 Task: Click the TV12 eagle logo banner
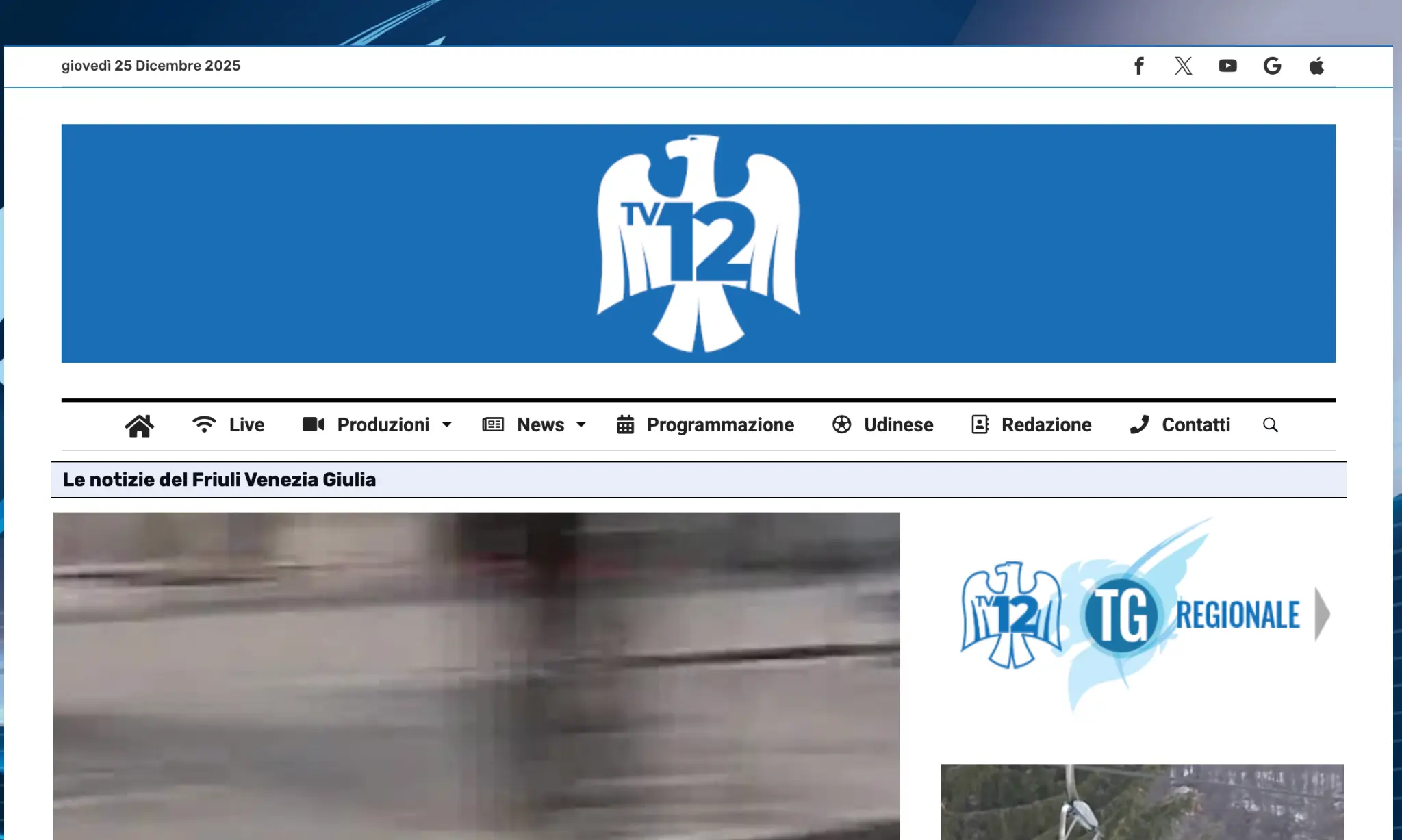coord(698,244)
